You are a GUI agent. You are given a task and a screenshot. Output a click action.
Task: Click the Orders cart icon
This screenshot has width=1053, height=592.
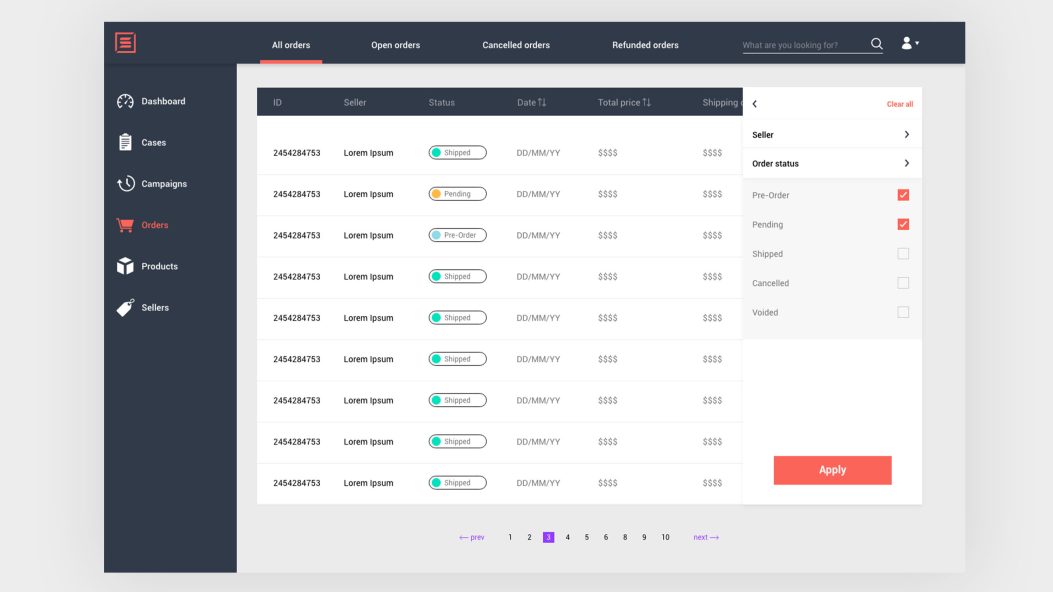point(125,224)
